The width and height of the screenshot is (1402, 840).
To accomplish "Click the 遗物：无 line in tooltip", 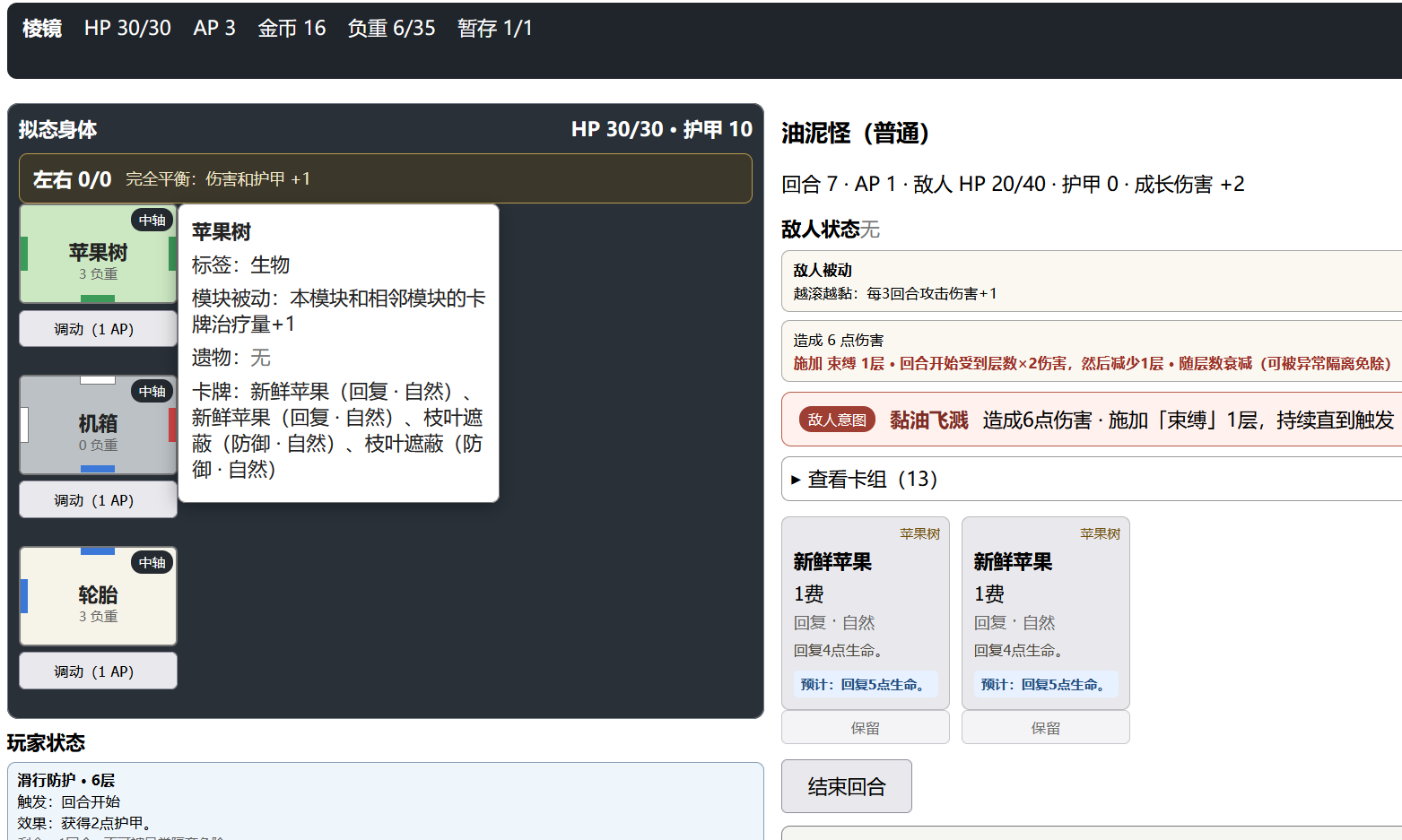I will click(x=231, y=357).
